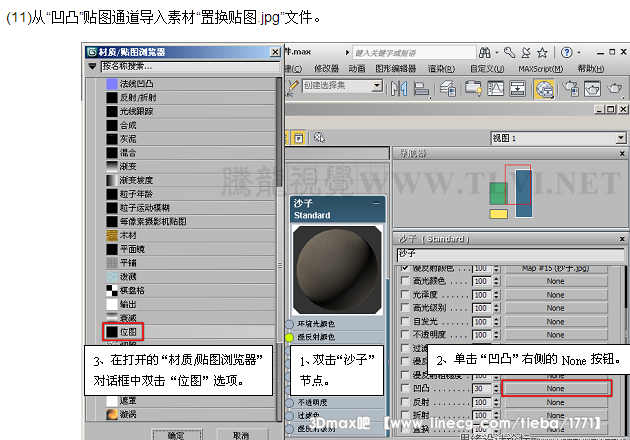630x440 pixels.
Task: Click the 自发光 amount spinner arrows
Action: (x=496, y=321)
